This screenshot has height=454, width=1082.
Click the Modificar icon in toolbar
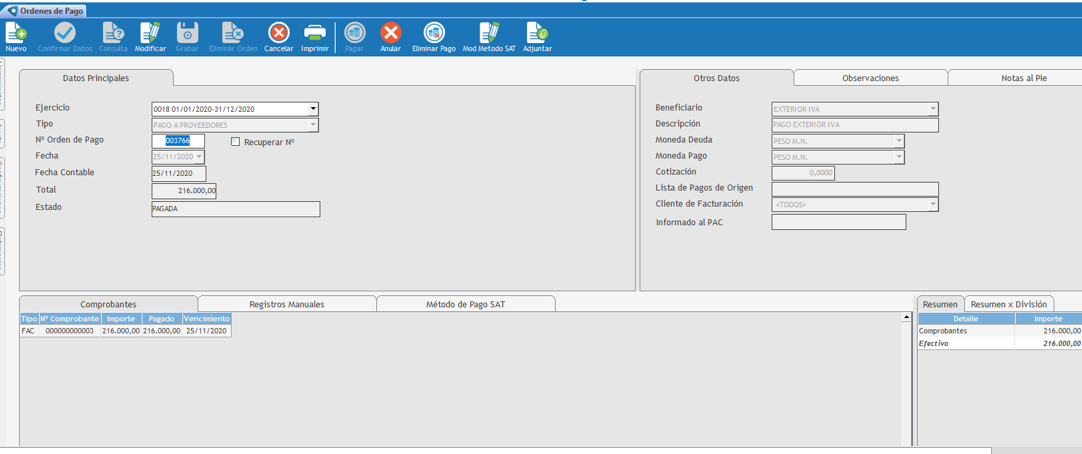(x=150, y=34)
